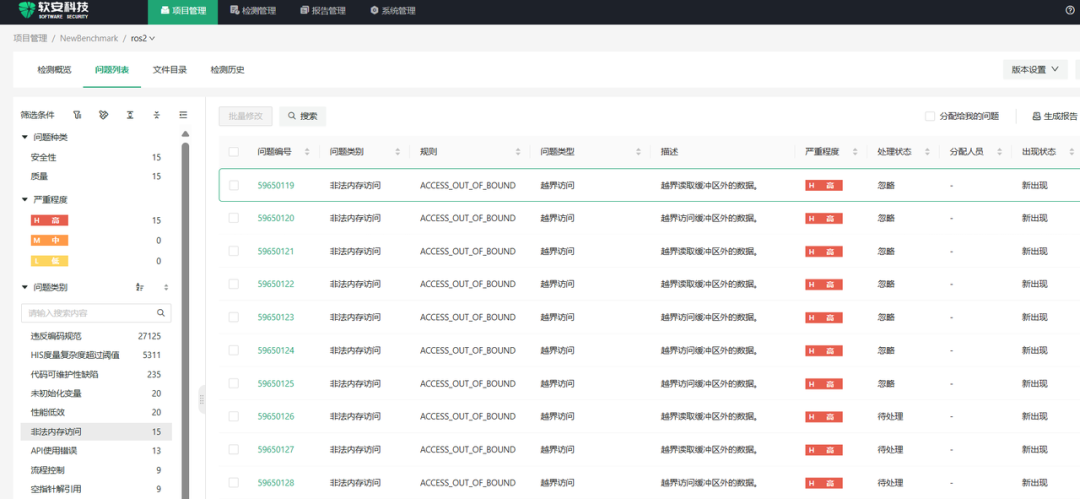Tick checkbox for issue 59650119
Screen dimensions: 1080x499
(x=233, y=185)
